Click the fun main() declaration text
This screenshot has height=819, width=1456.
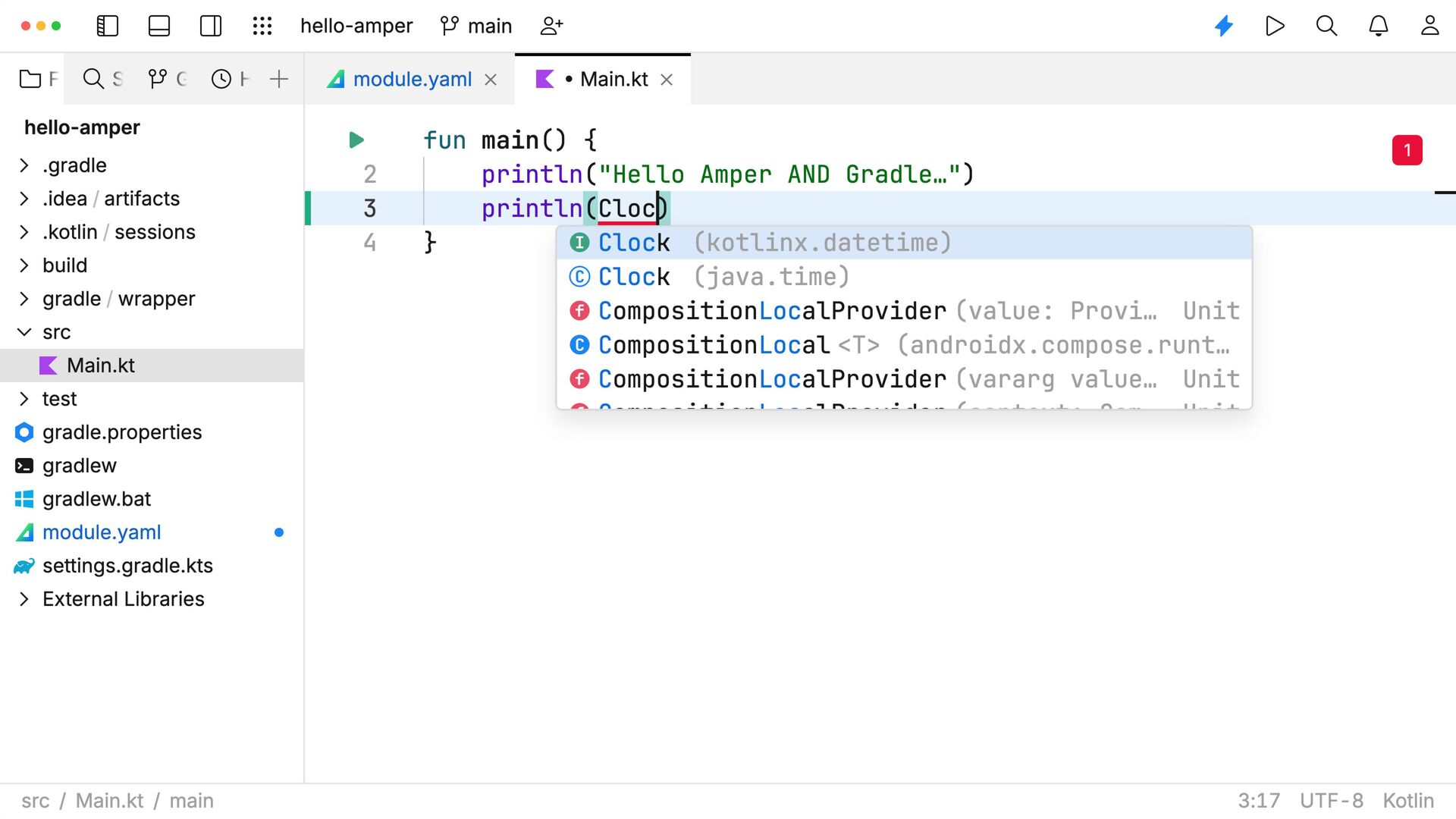(x=510, y=140)
